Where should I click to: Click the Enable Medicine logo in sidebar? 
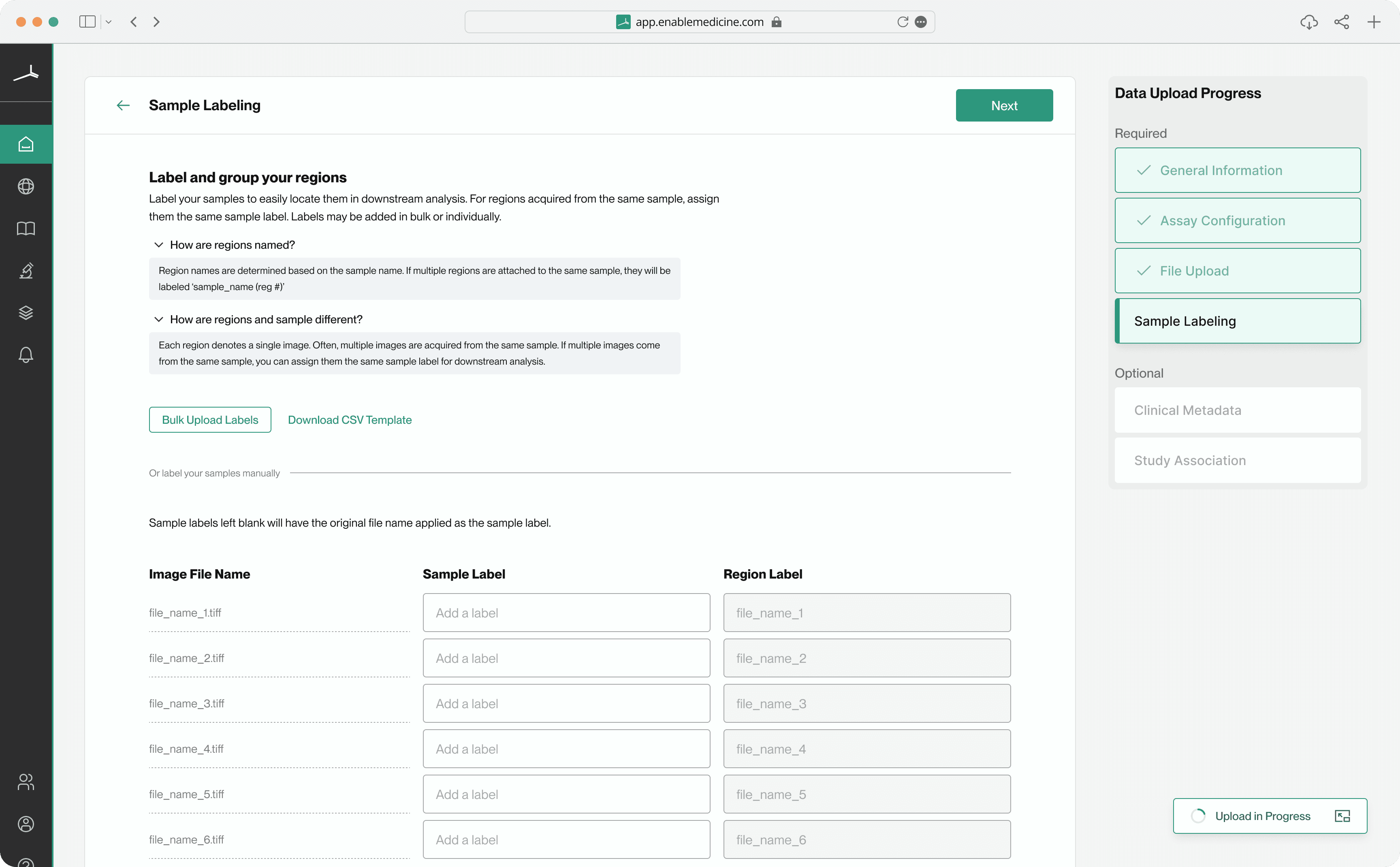26,73
